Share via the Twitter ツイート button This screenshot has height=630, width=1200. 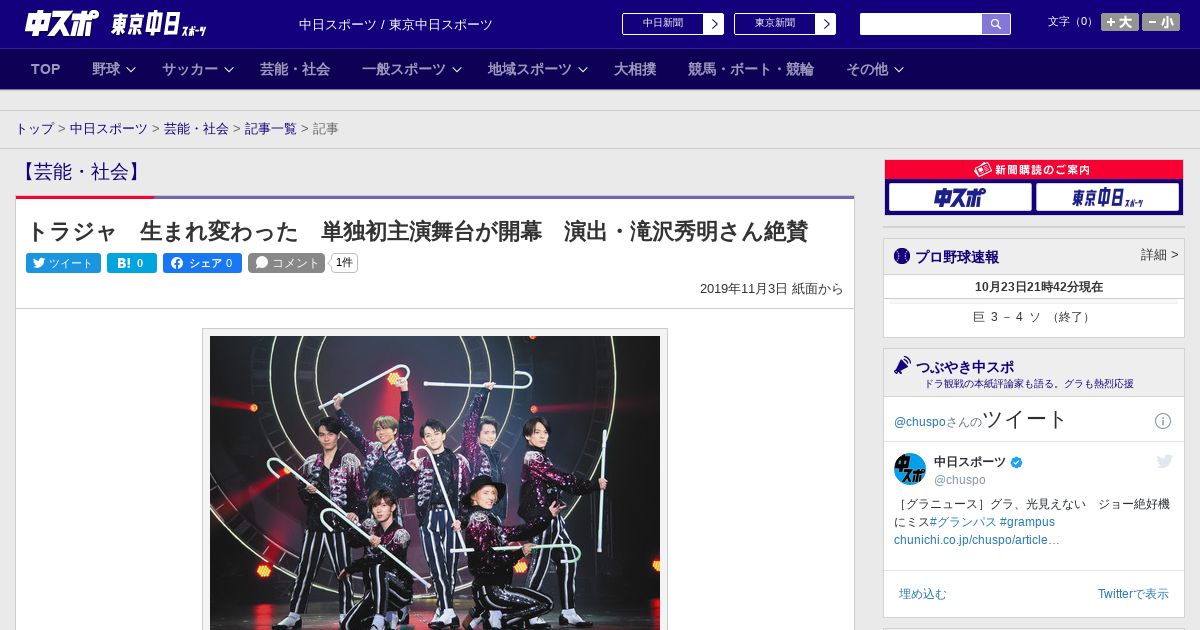click(63, 263)
